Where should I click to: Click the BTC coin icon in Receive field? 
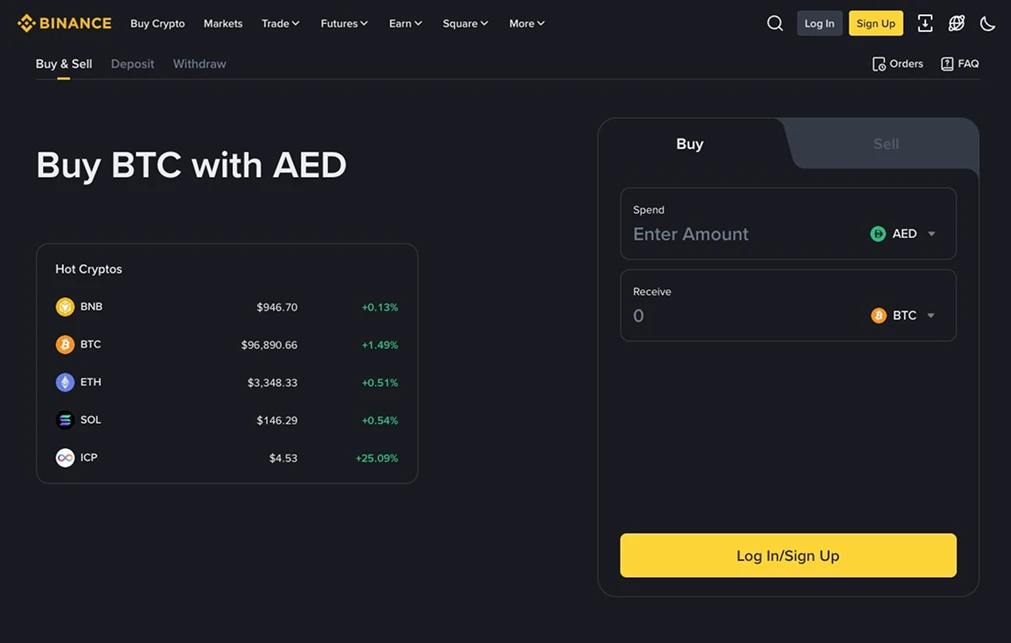point(877,315)
